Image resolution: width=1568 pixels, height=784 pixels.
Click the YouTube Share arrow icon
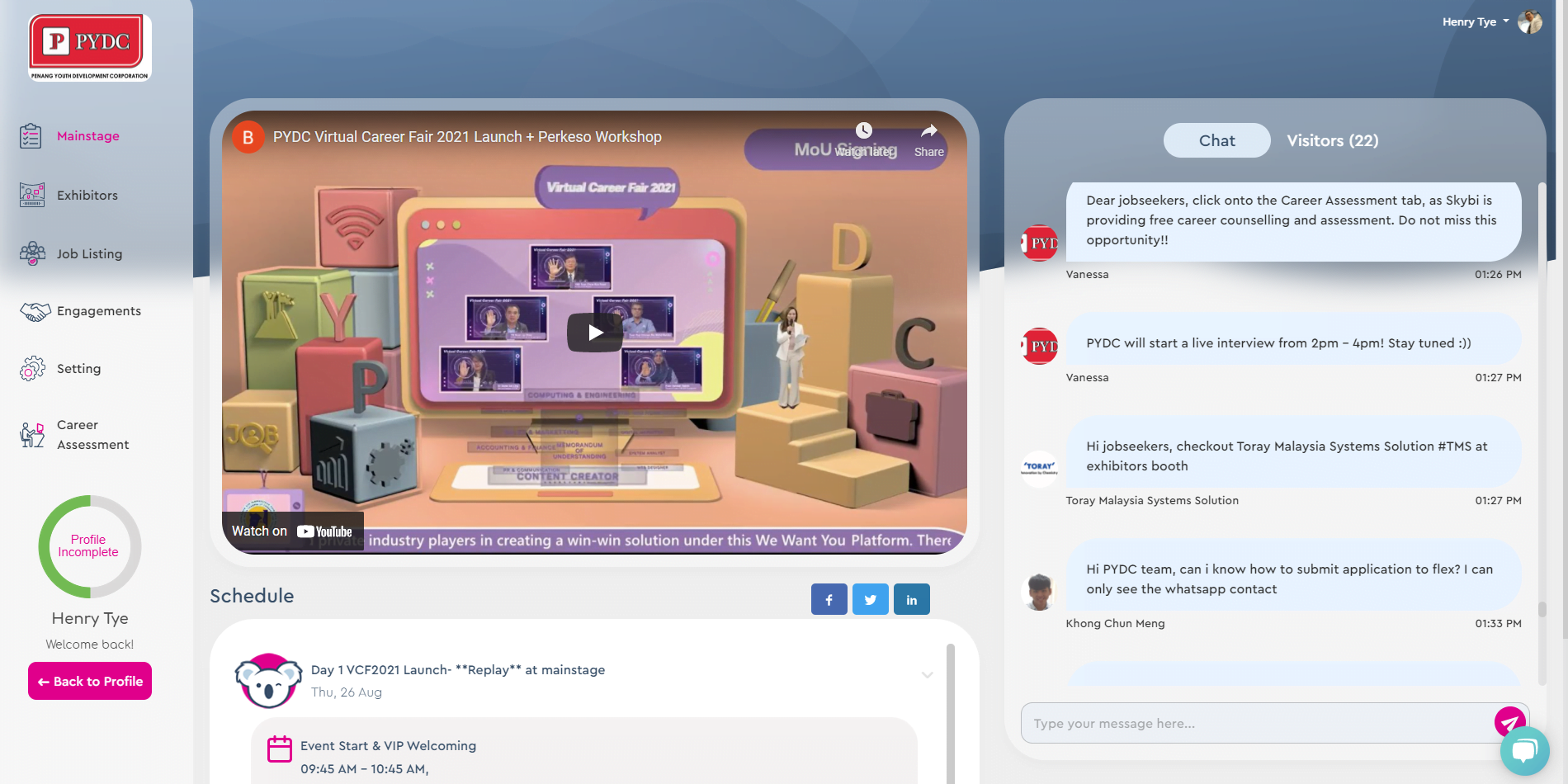coord(929,130)
